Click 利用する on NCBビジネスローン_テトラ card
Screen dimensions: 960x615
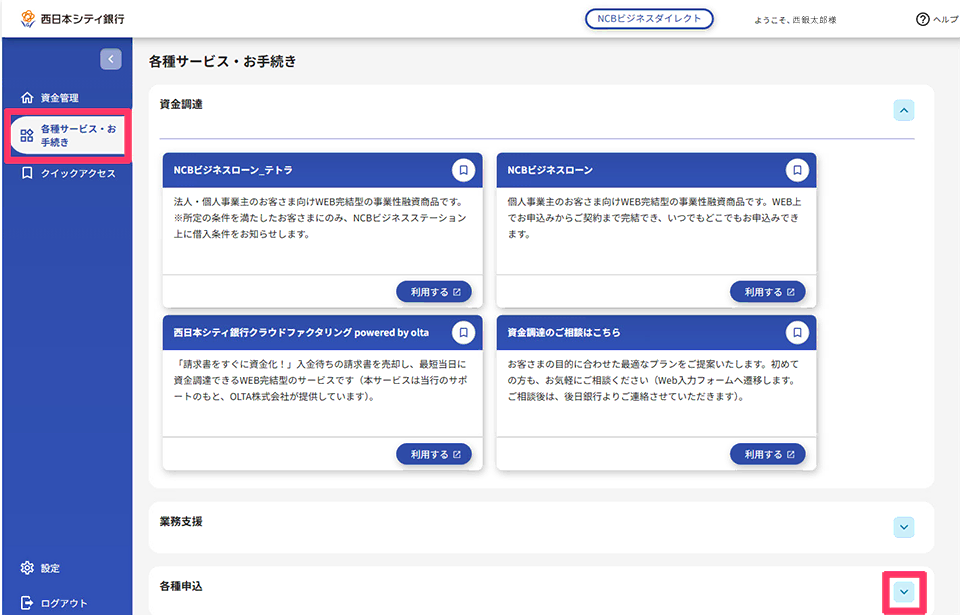434,292
